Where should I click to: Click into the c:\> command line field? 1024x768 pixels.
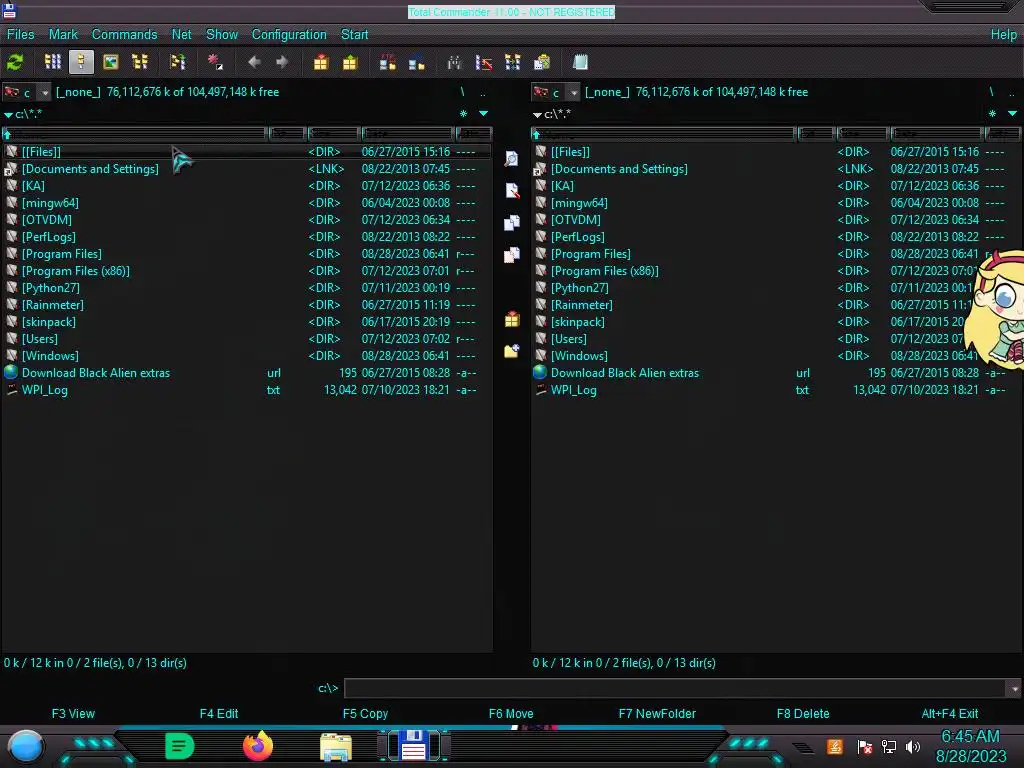tap(676, 688)
